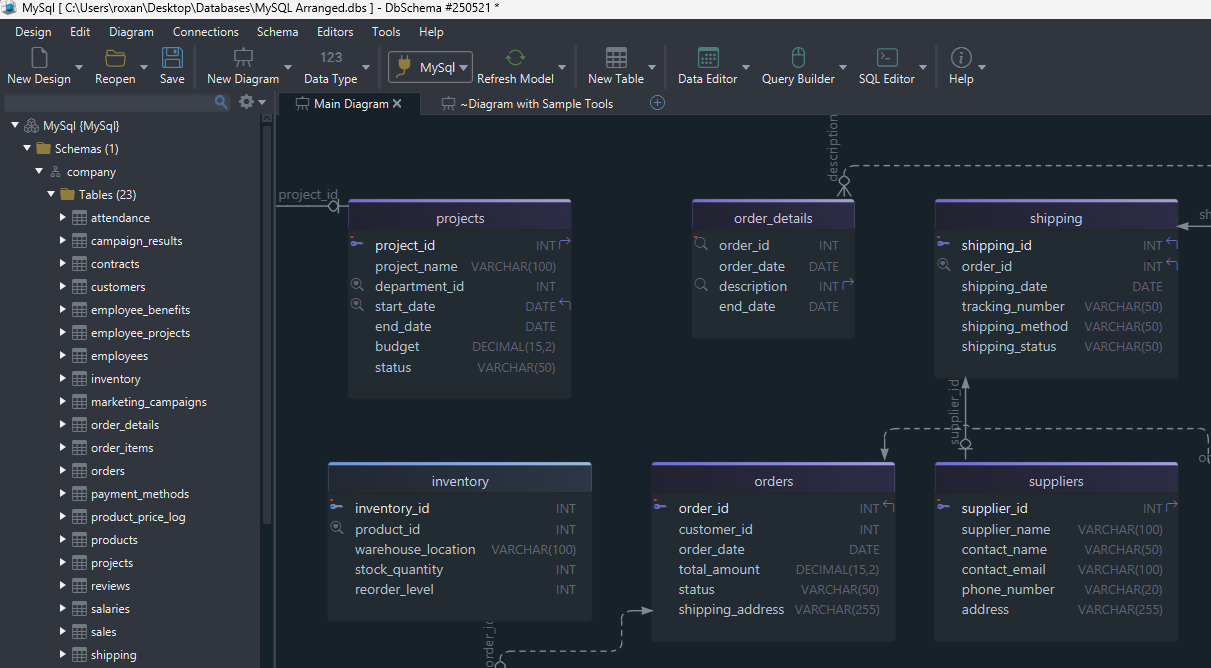
Task: Add a new diagram tab with plus icon
Action: tap(657, 103)
